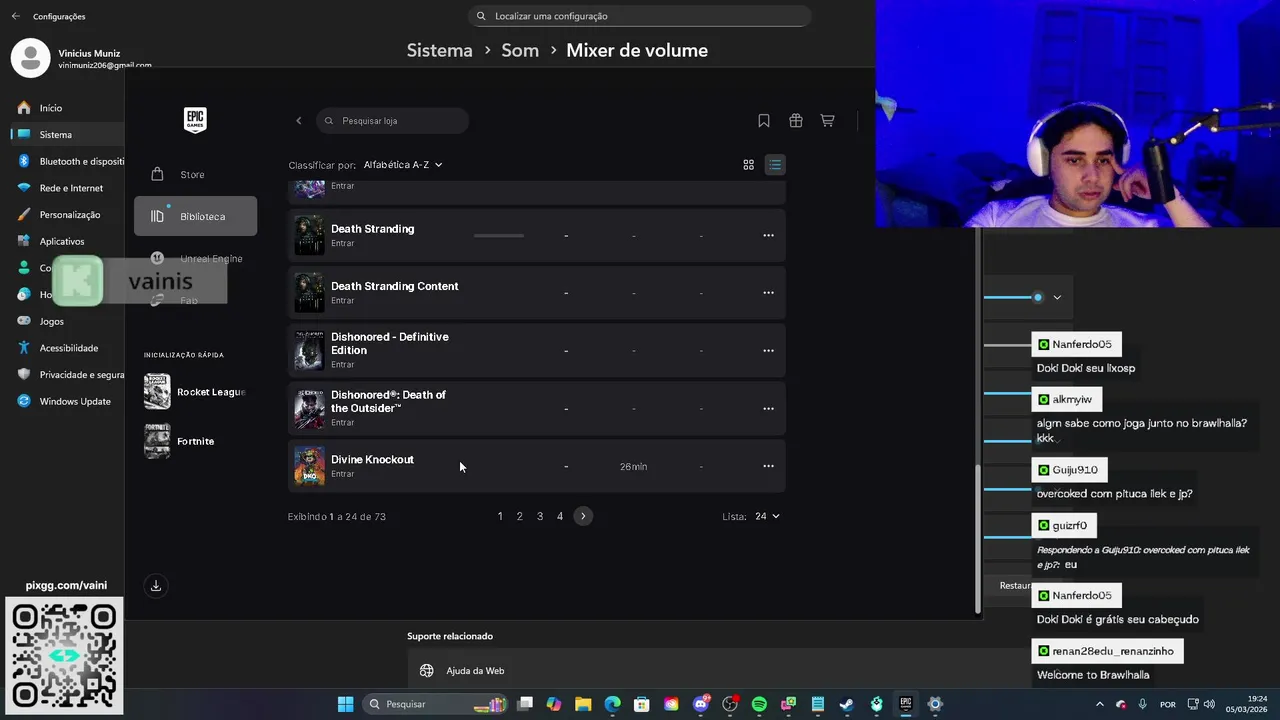Open File Explorer from the taskbar

[583, 704]
